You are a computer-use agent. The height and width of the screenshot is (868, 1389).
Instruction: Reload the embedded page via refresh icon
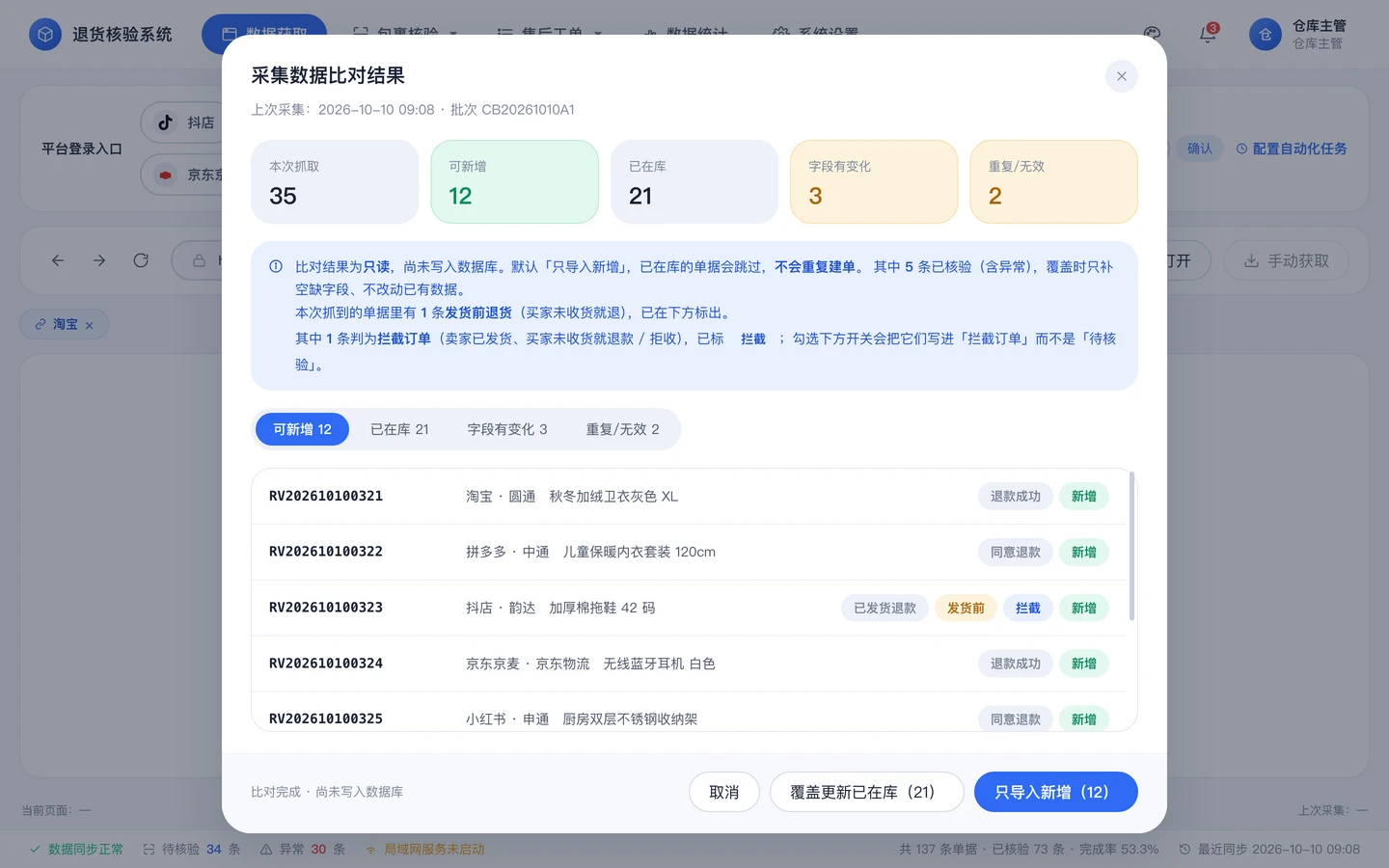[x=141, y=260]
